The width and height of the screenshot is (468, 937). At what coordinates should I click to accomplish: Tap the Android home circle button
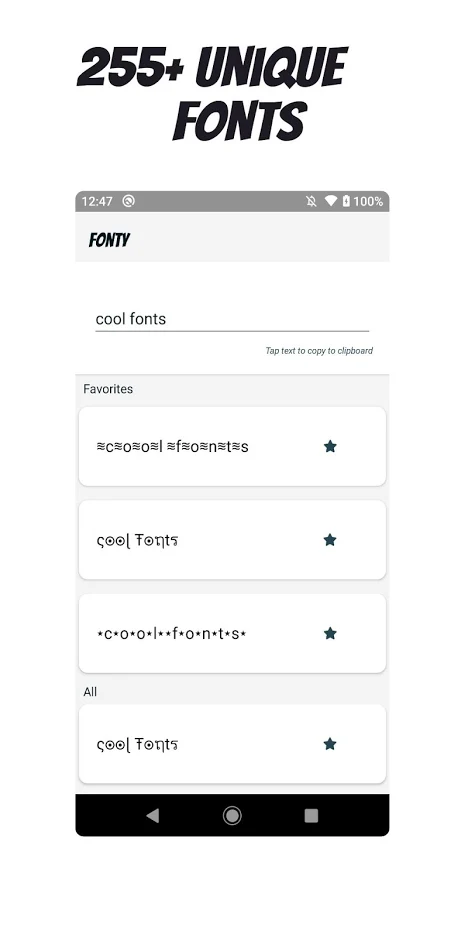pos(232,816)
